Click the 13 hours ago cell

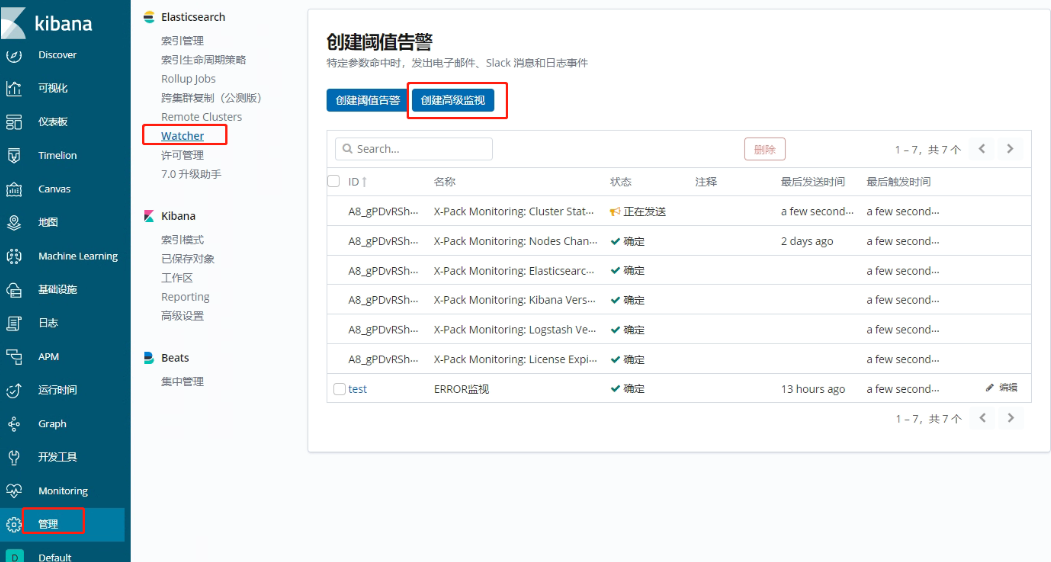pyautogui.click(x=813, y=389)
